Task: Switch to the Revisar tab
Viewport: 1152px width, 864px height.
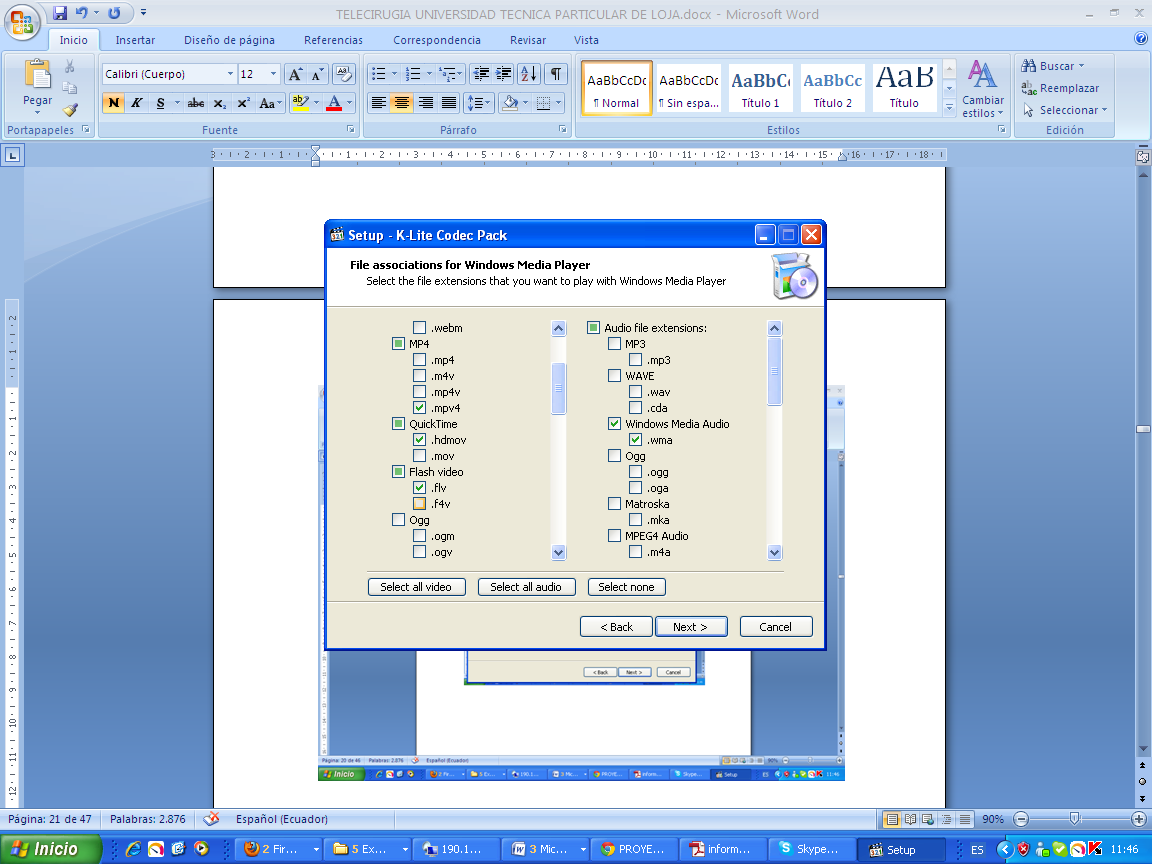Action: pyautogui.click(x=528, y=40)
